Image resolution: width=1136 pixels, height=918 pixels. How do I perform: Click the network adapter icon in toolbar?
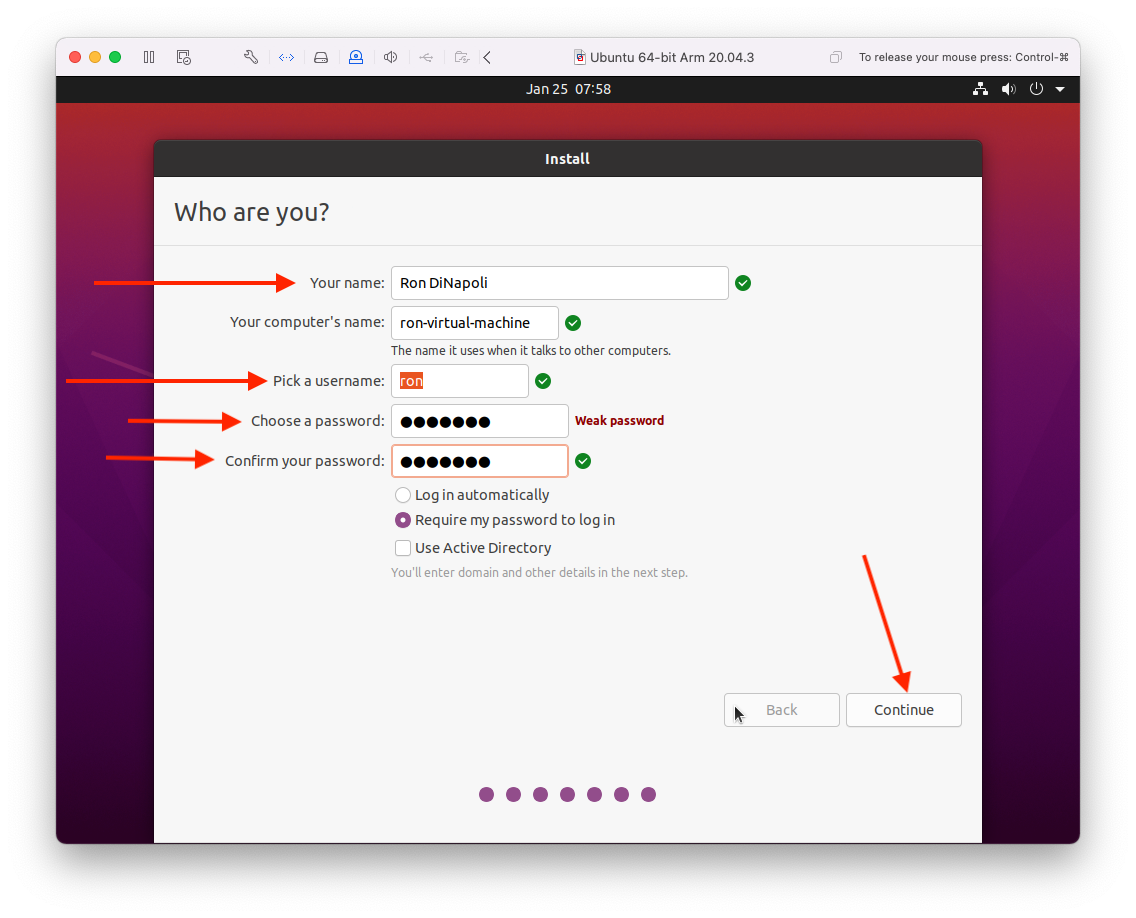point(286,57)
